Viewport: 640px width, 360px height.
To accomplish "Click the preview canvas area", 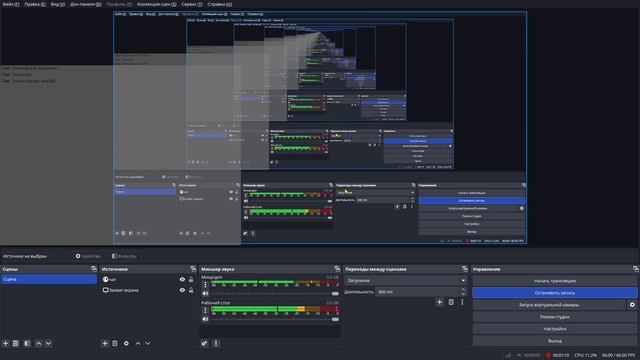I will [320, 128].
